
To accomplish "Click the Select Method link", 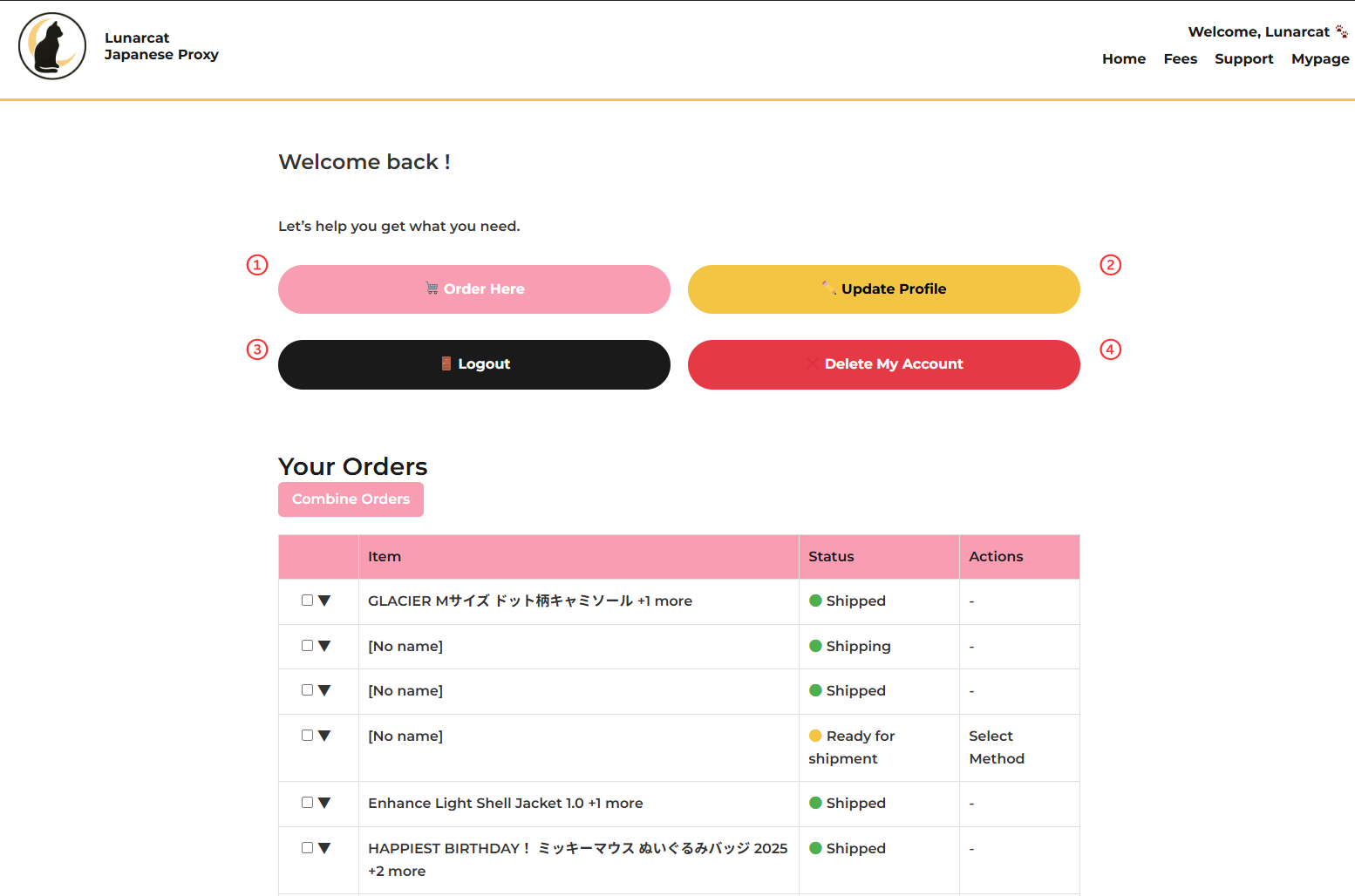I will tap(996, 747).
